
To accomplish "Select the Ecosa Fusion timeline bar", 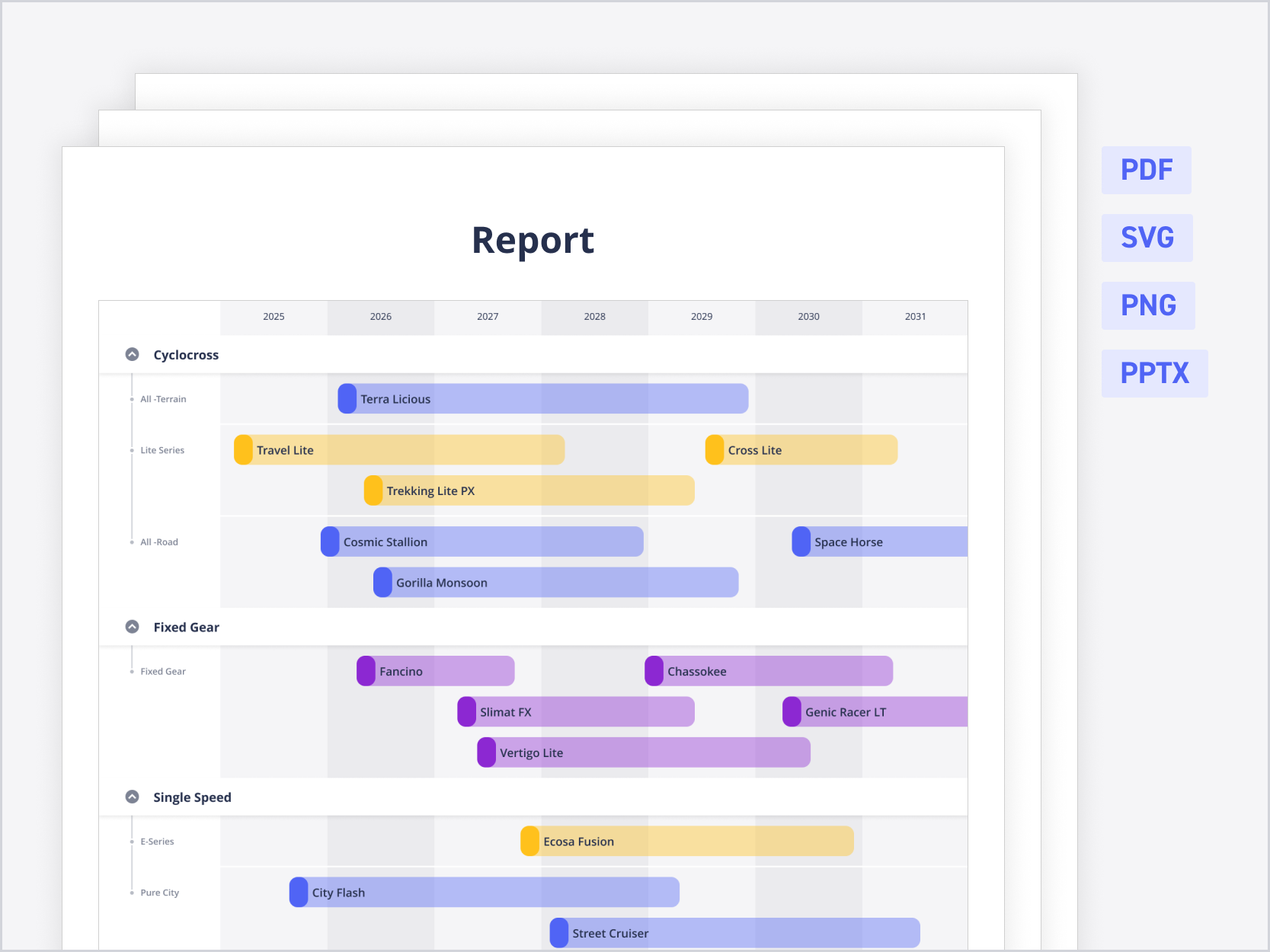I will 687,842.
